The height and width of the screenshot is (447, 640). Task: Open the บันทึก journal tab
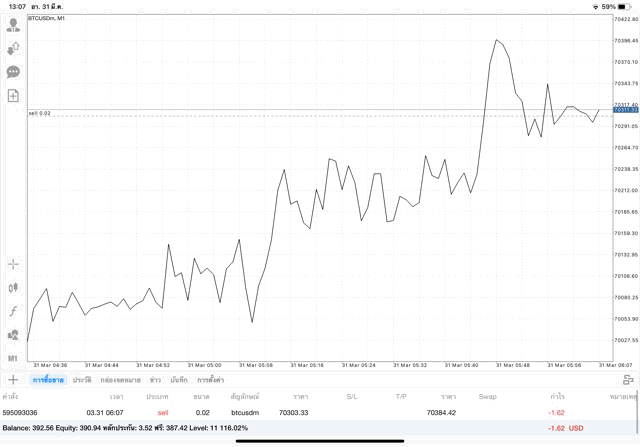[x=179, y=380]
